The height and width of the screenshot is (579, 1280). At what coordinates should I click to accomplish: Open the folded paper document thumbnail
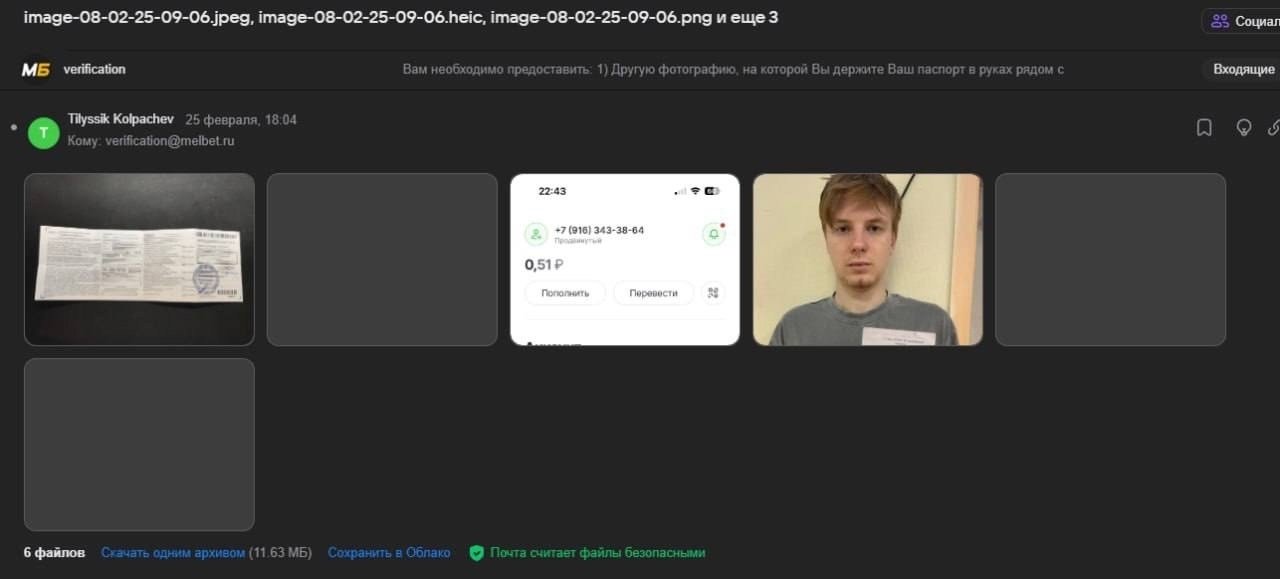coord(139,260)
